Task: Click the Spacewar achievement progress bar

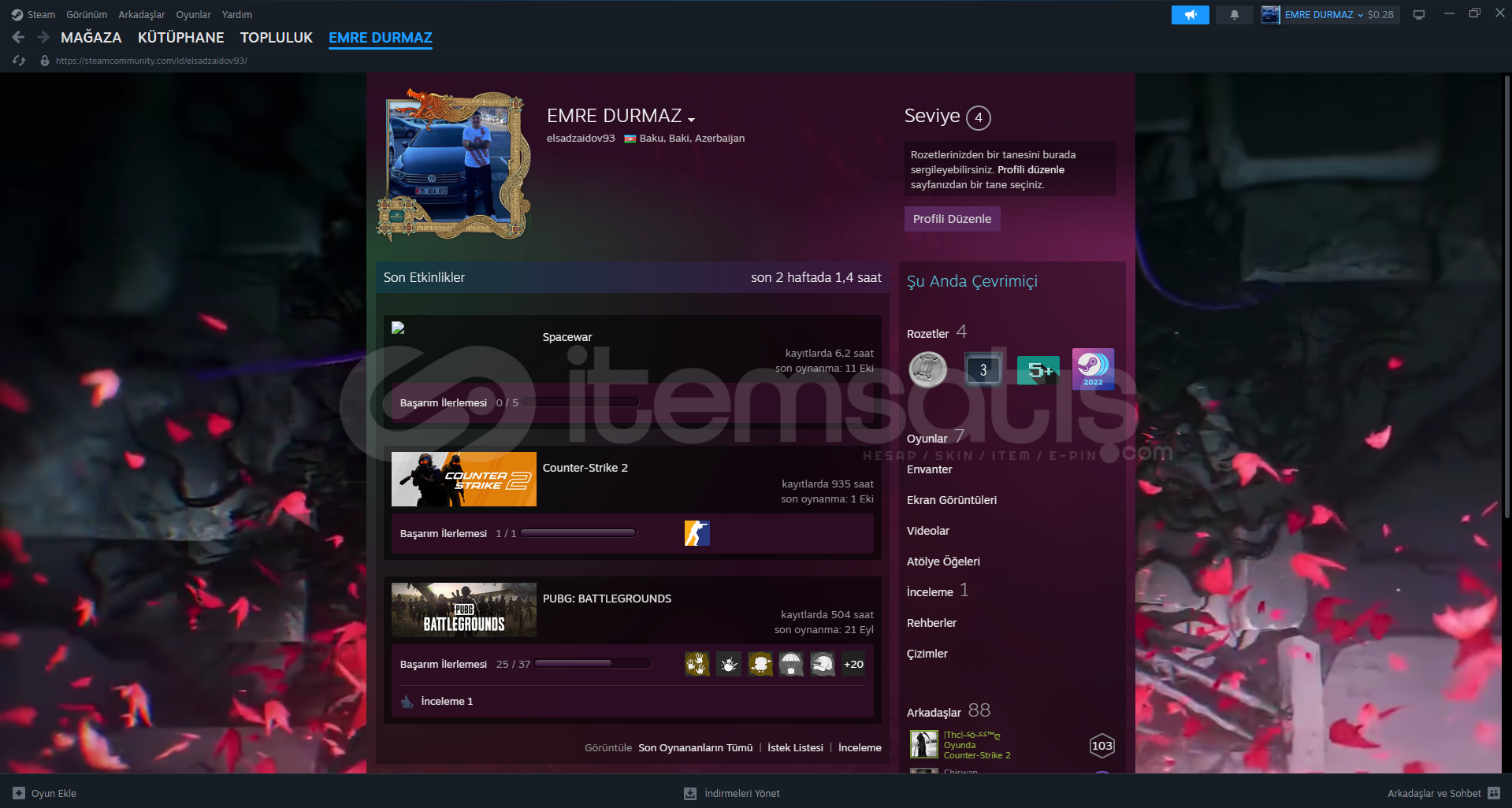Action: point(580,402)
